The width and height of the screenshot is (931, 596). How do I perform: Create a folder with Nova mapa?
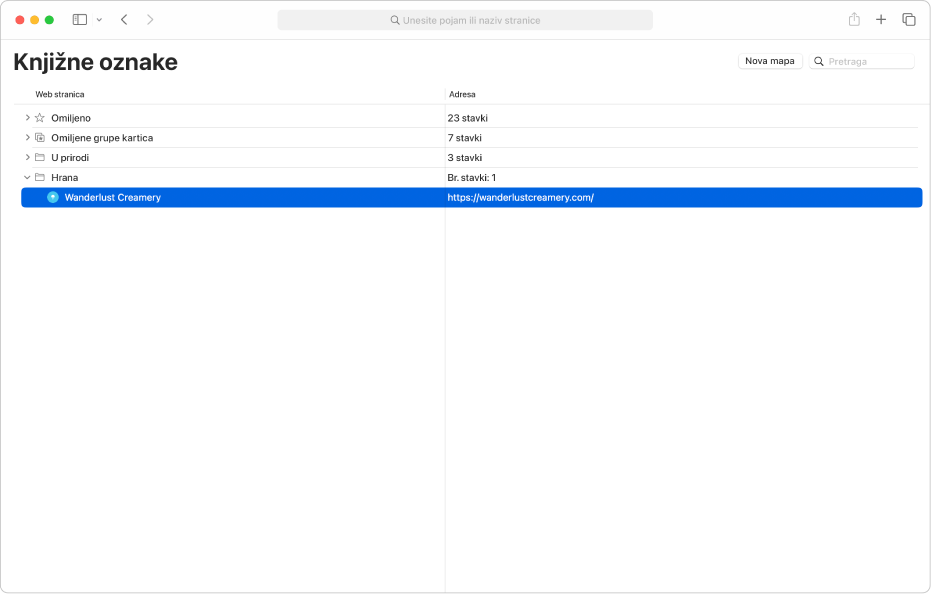click(770, 61)
